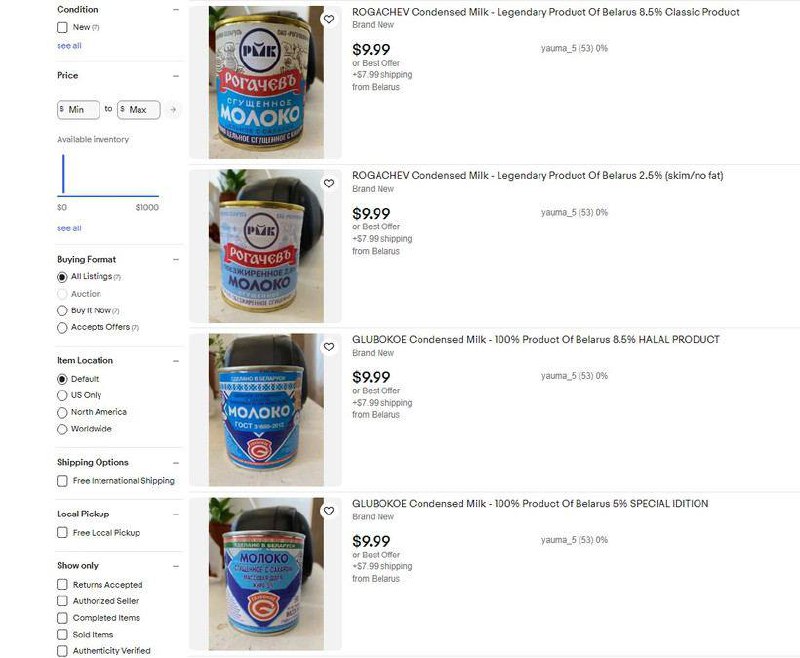Open the ROGACHEV 8.5% Classic Product title link
800x658 pixels.
click(x=545, y=12)
